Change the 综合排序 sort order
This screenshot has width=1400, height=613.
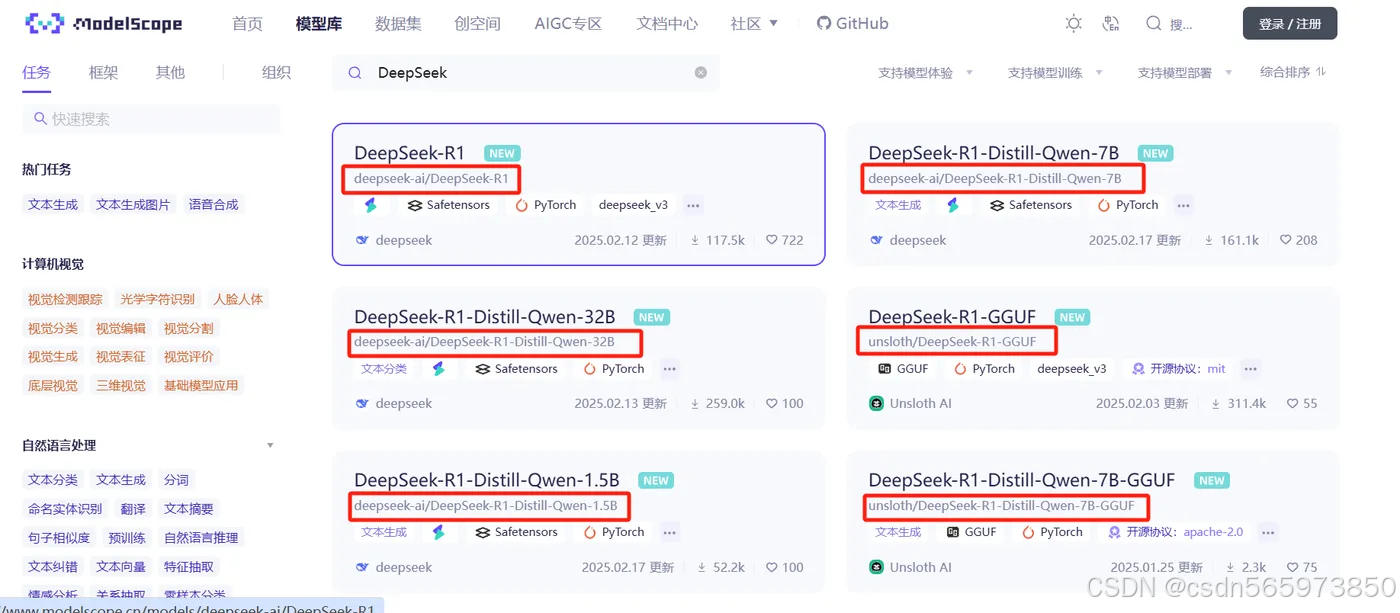coord(1293,72)
